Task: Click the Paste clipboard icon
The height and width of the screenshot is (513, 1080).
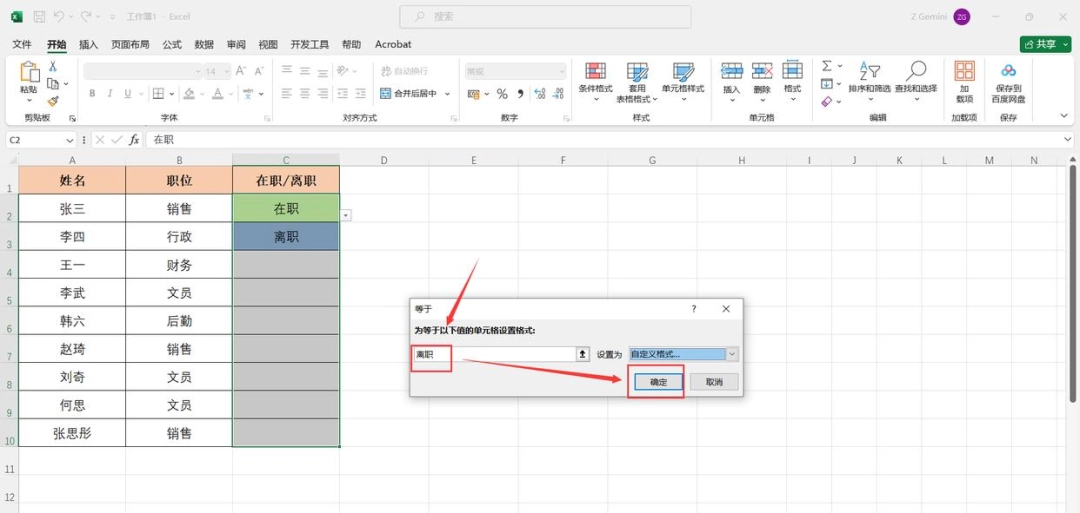Action: point(29,72)
